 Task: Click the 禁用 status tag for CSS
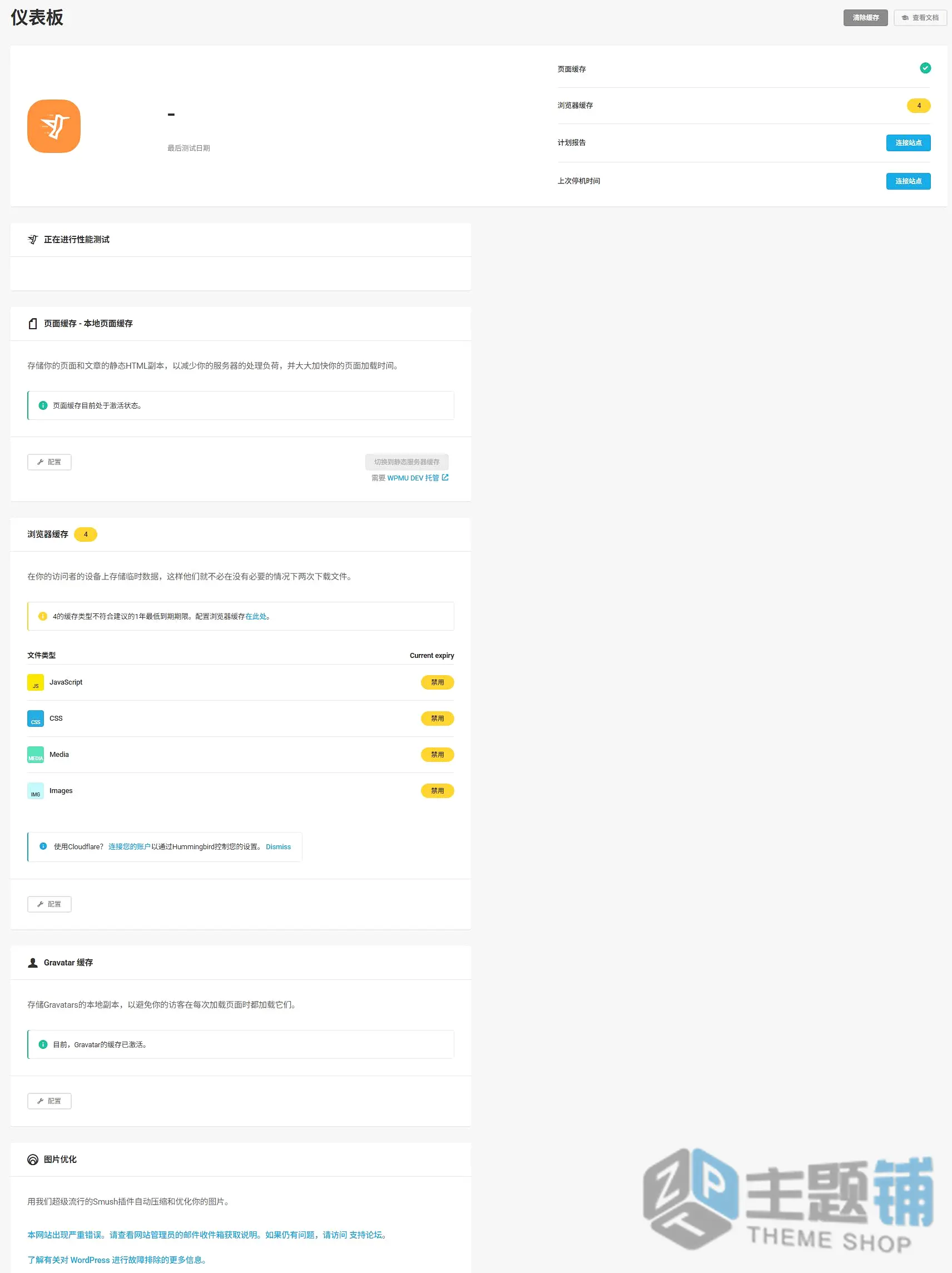438,718
